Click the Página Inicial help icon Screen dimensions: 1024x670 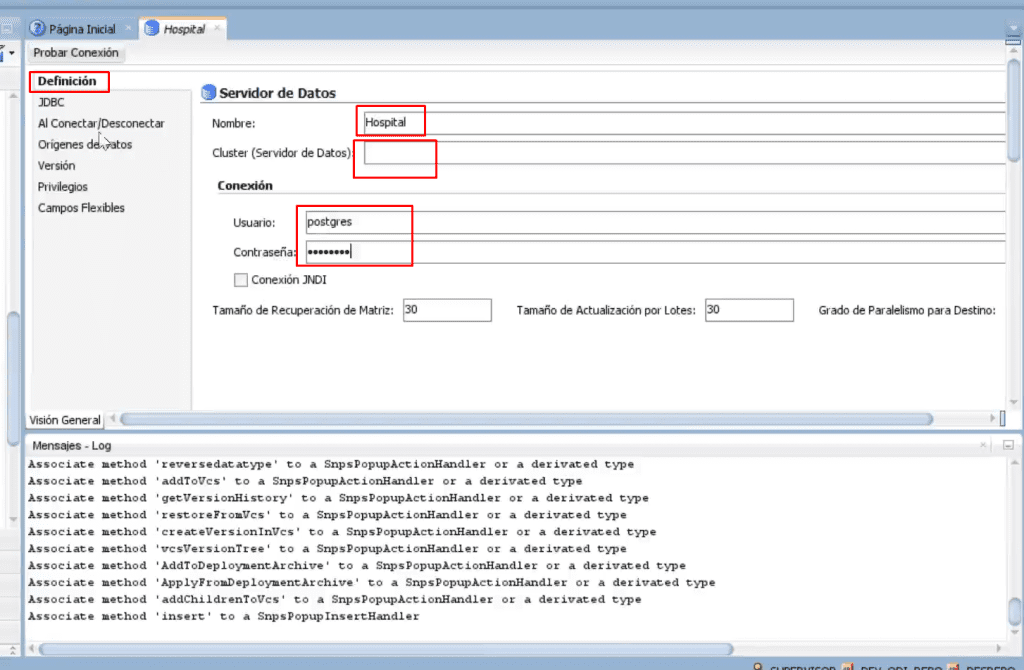pyautogui.click(x=37, y=28)
